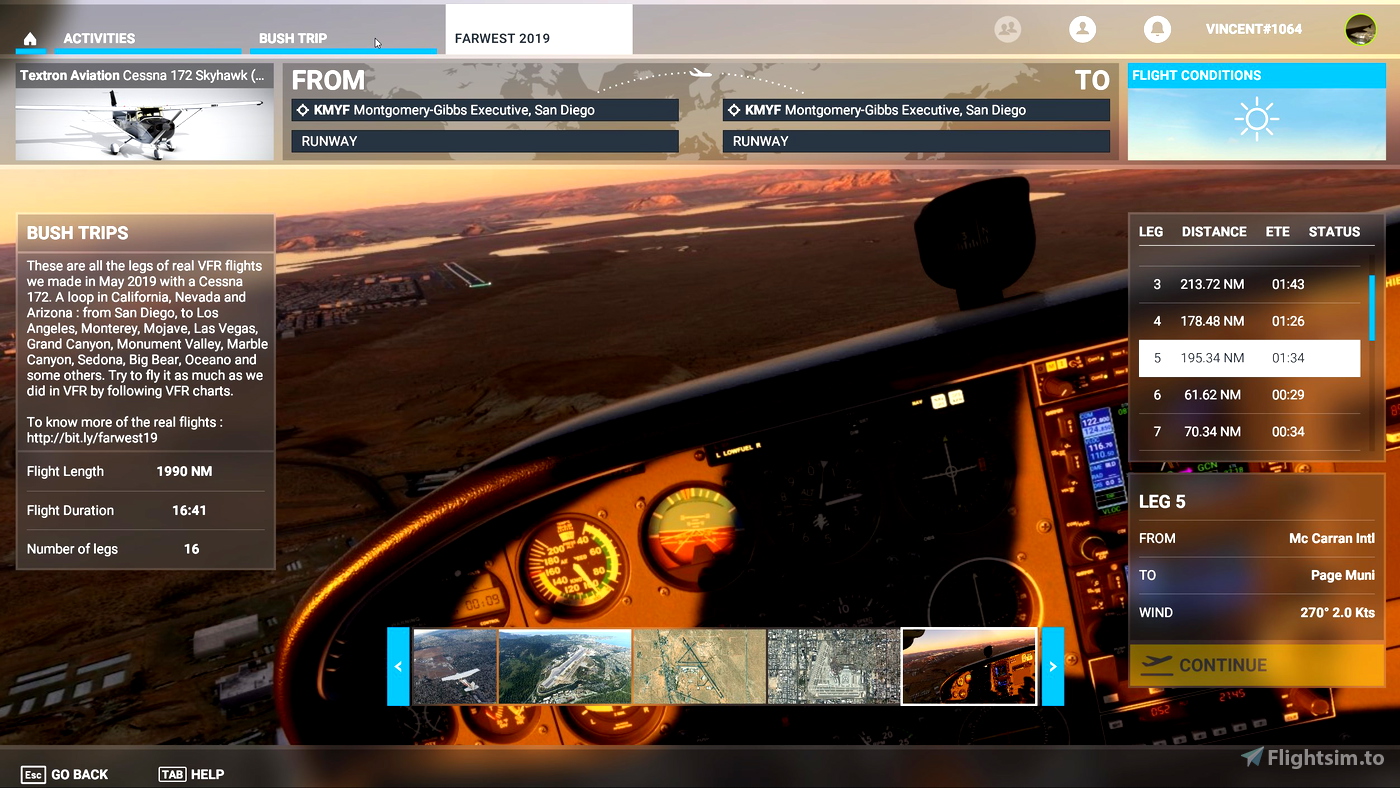This screenshot has width=1400, height=788.
Task: Select the thumbnail with white plane over city
Action: tap(454, 666)
